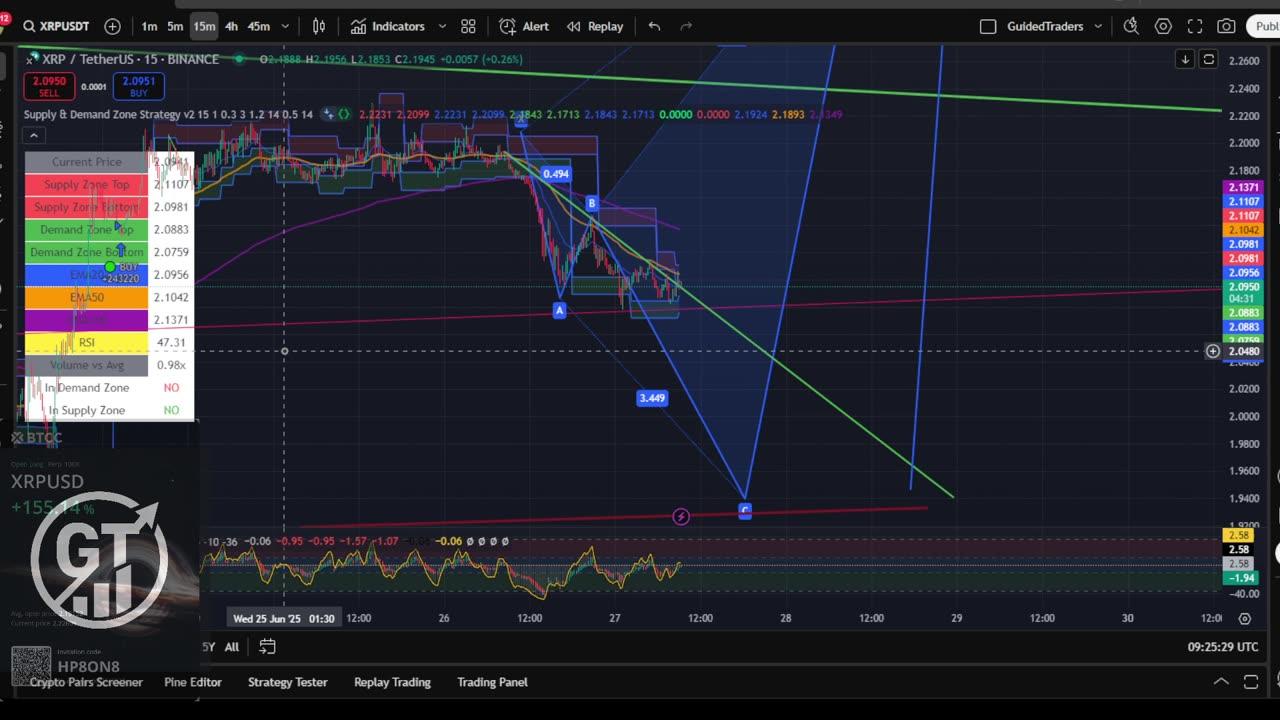Create an Alert
1280x720 pixels.
[524, 26]
